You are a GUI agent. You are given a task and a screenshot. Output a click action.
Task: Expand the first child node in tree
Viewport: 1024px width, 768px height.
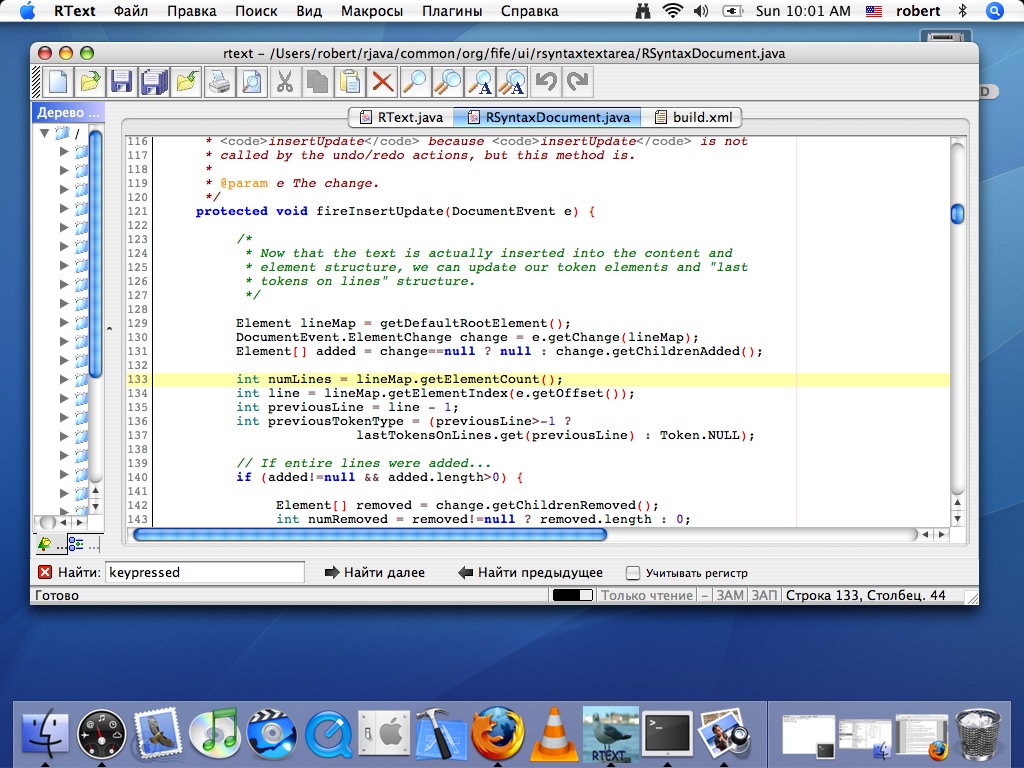[x=64, y=152]
